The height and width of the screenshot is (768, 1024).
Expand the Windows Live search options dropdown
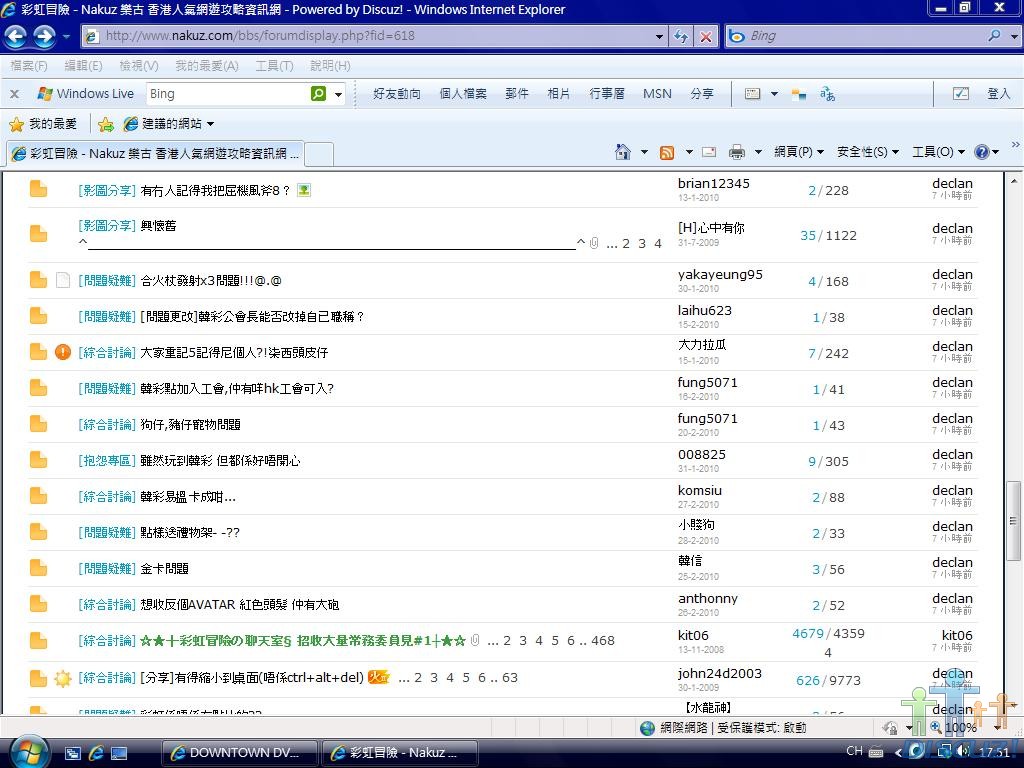338,94
